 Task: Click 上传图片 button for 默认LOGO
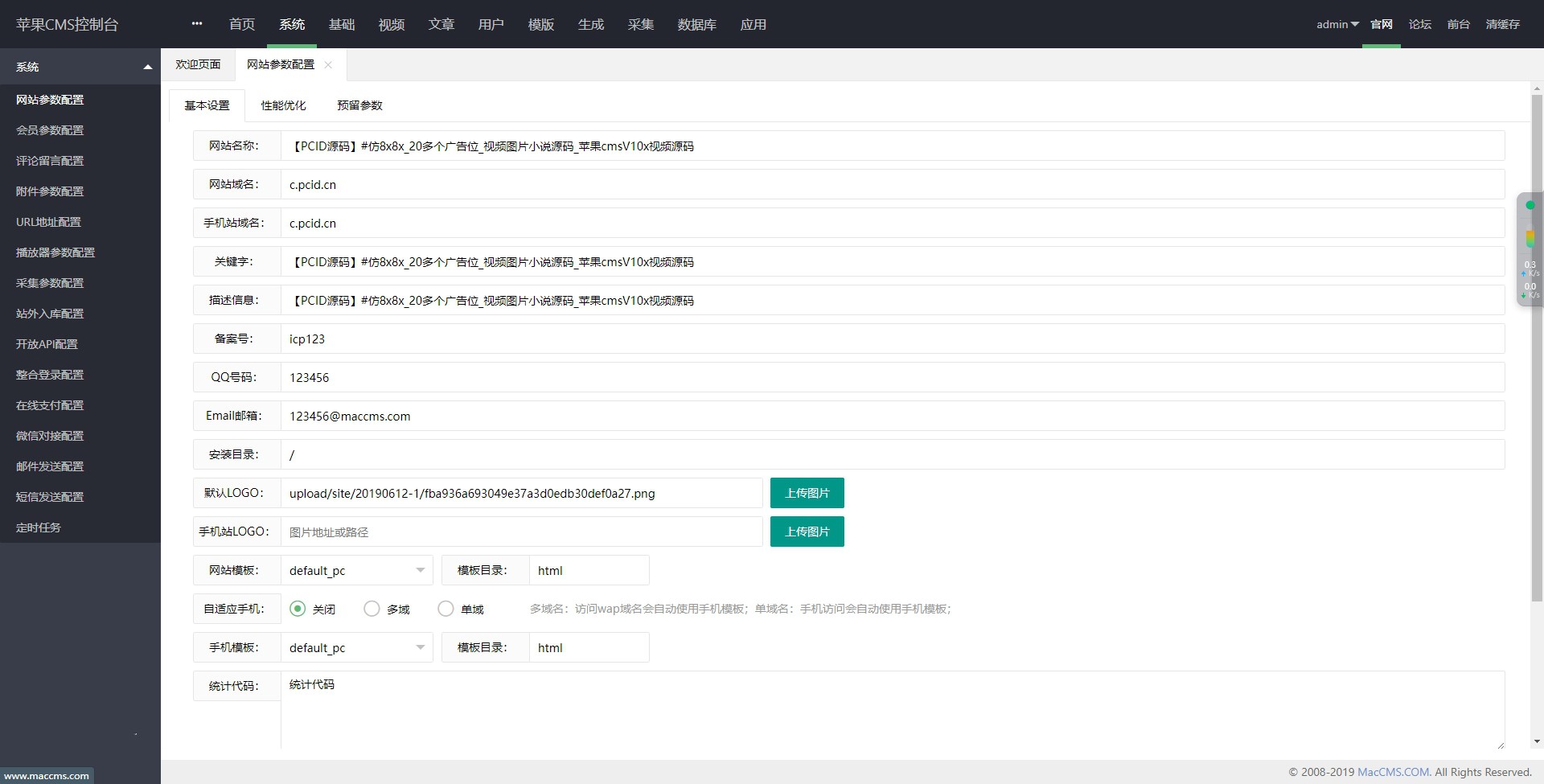807,493
